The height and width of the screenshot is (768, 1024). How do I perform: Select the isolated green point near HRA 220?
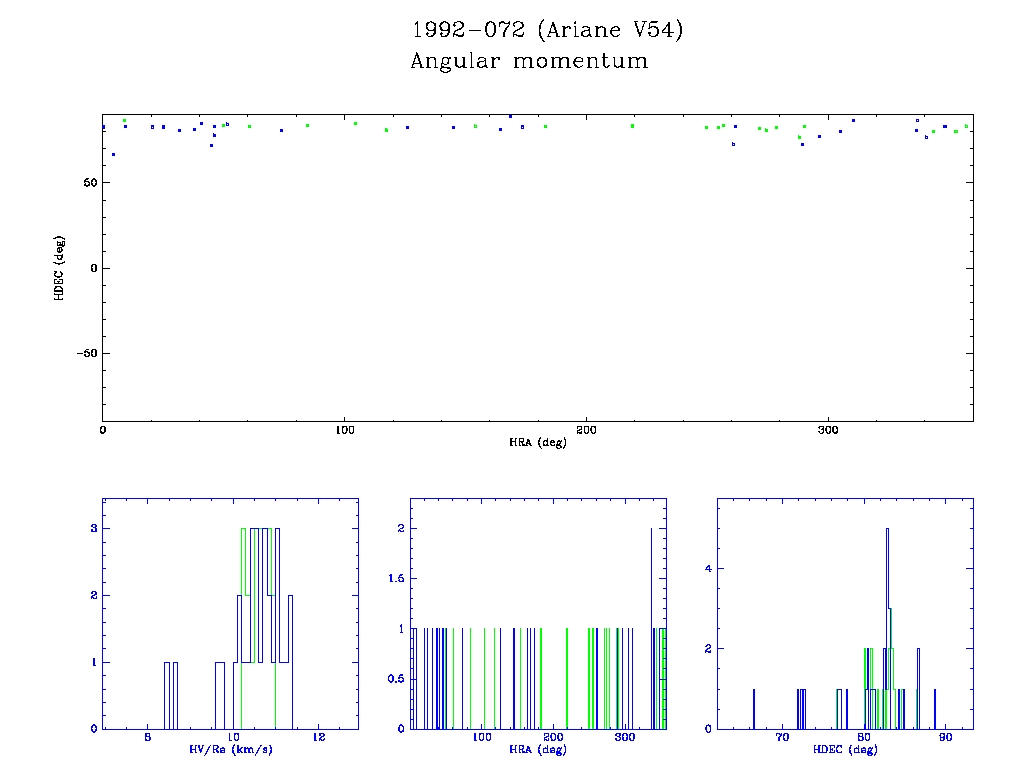tap(632, 126)
